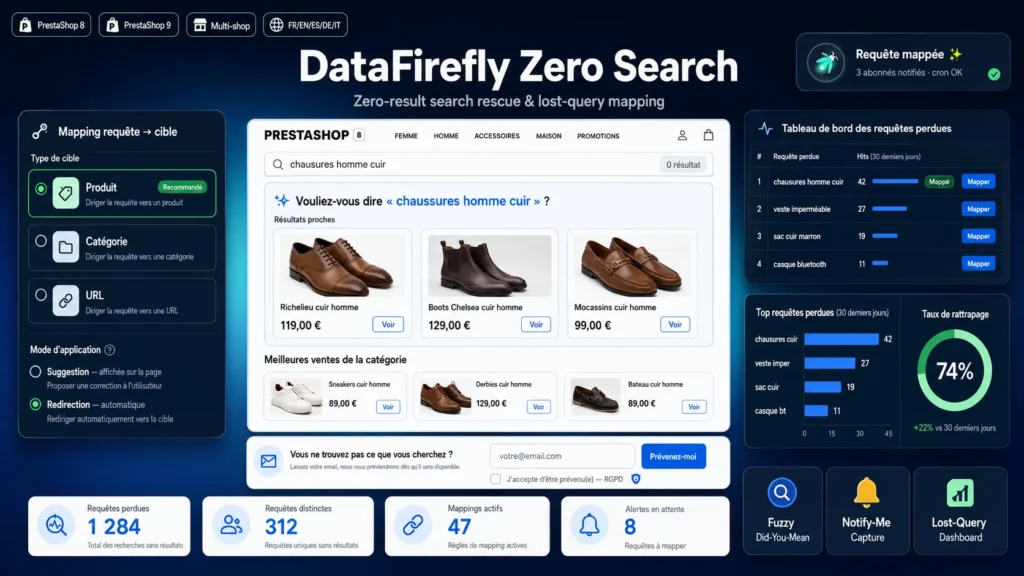Viewport: 1024px width, 576px height.
Task: Click the Lost-Query Dashboard chart icon
Action: pos(960,493)
